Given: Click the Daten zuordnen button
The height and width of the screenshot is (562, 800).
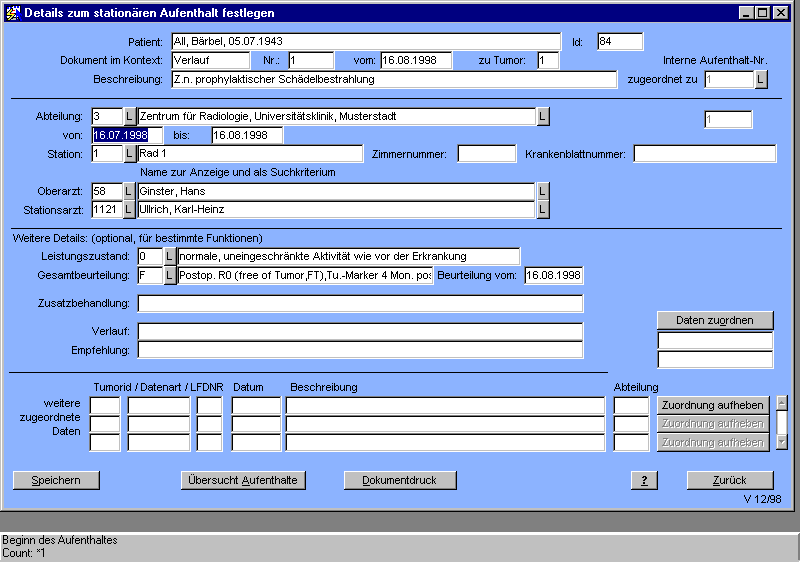Looking at the screenshot, I should (x=714, y=320).
